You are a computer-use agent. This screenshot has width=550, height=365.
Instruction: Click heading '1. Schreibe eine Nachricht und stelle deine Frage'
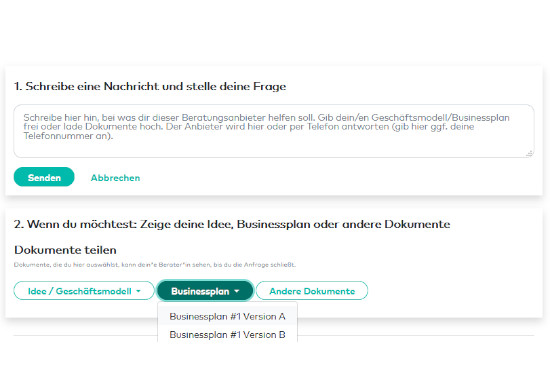pos(150,86)
